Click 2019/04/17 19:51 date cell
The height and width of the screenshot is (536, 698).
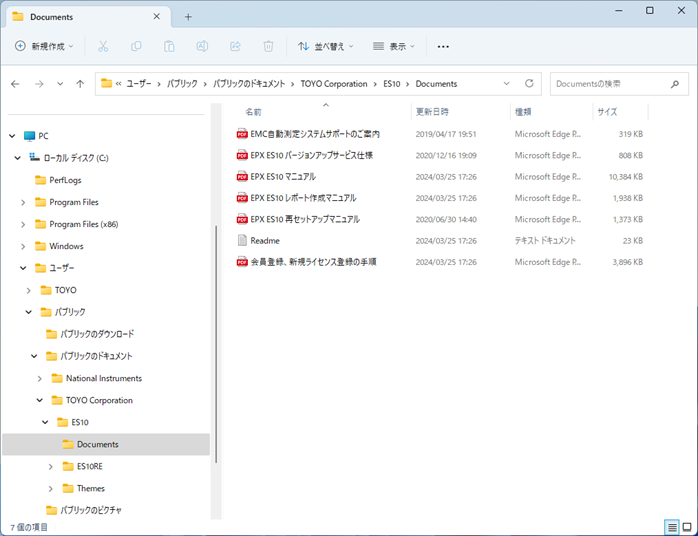tap(446, 134)
